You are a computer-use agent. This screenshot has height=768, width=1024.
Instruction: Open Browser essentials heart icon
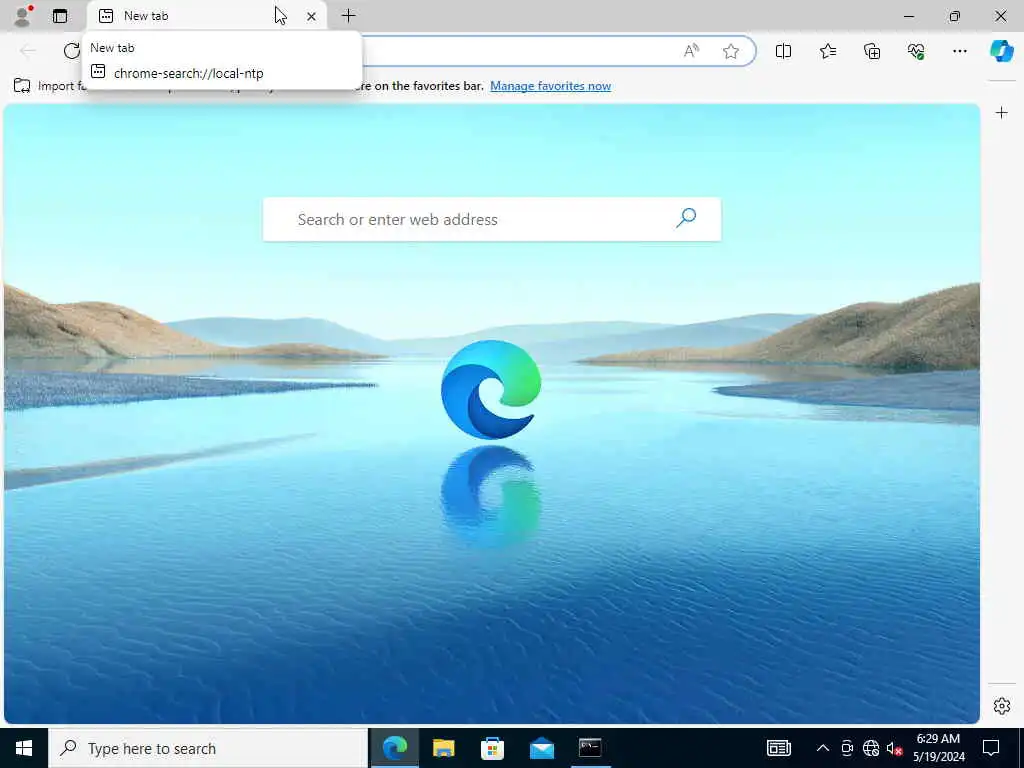pyautogui.click(x=916, y=51)
